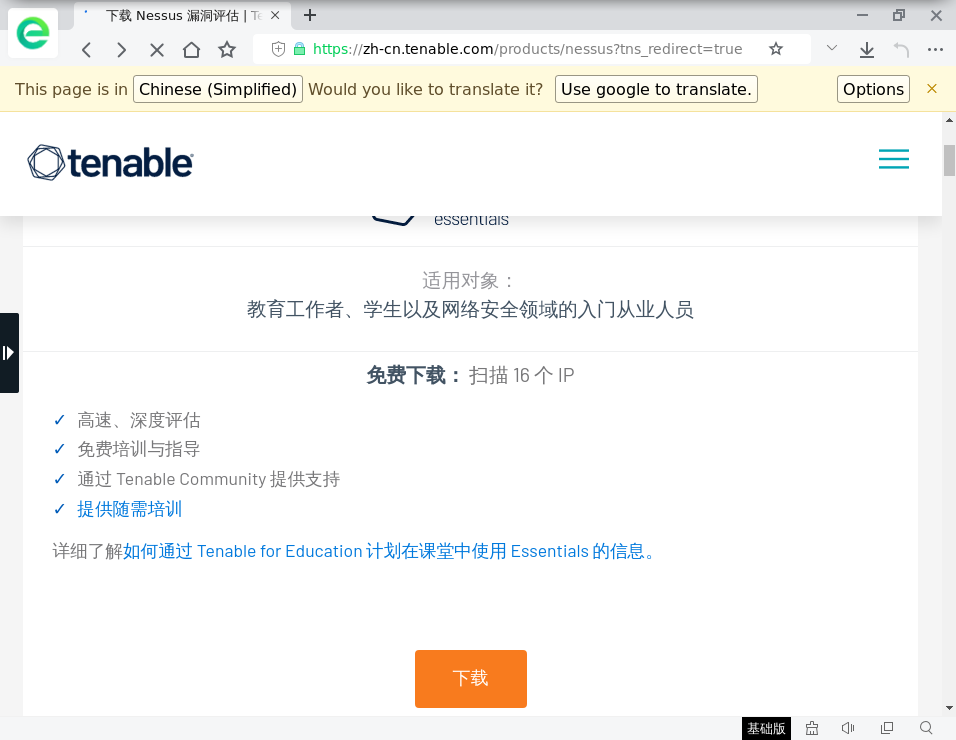The image size is (956, 740).
Task: Click 高速、深度评估 feature text
Action: (x=138, y=420)
